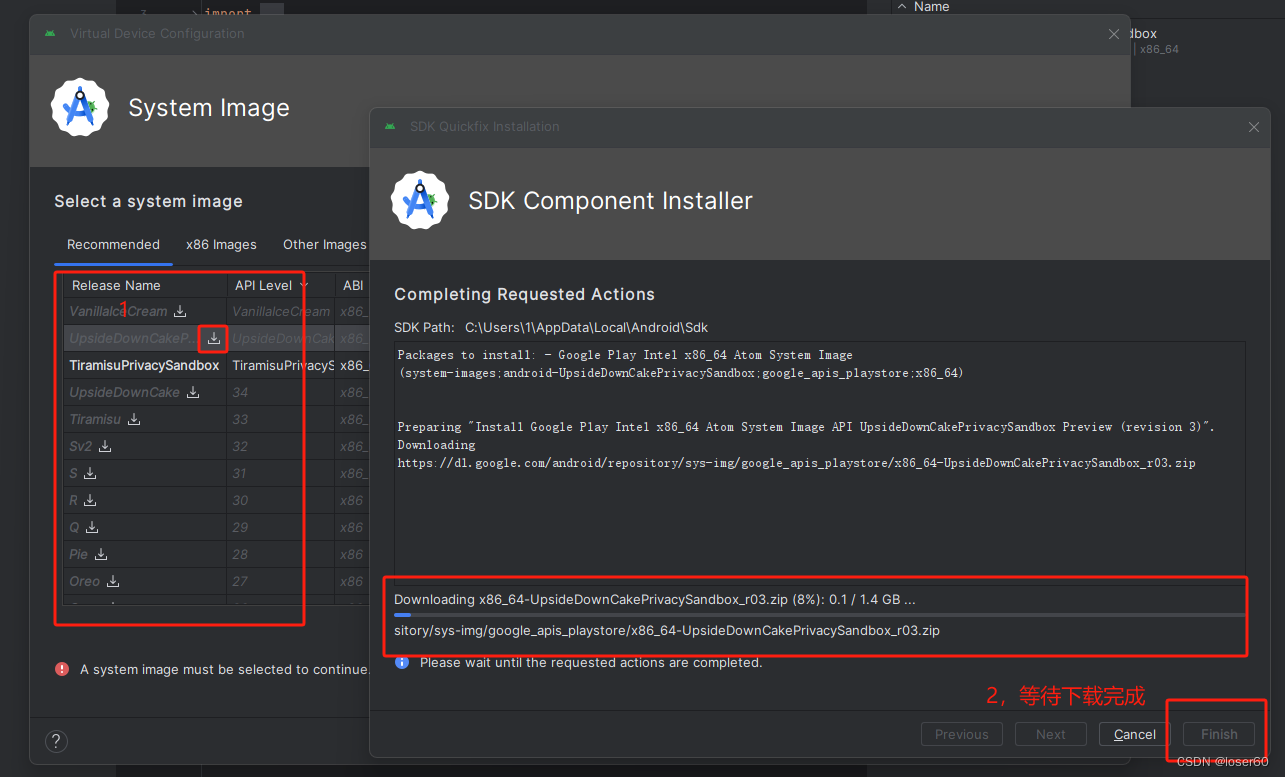
Task: Click the Downloading x86_64 status line
Action: pyautogui.click(x=655, y=600)
